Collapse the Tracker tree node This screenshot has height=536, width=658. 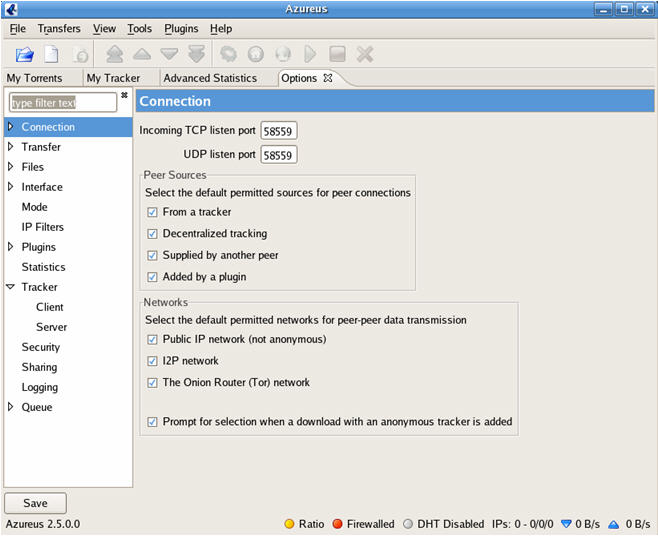(11, 287)
